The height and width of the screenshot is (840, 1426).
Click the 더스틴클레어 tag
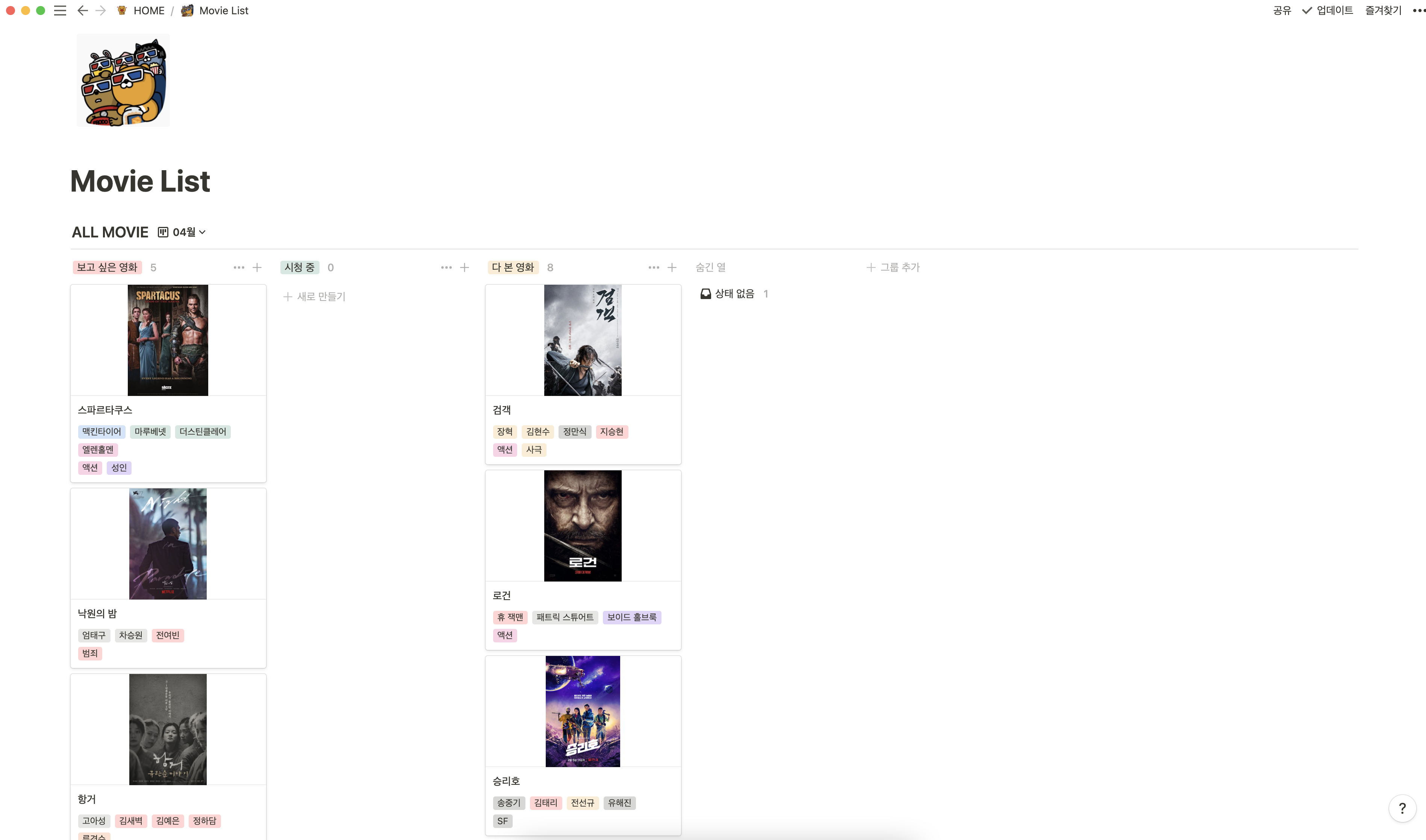[203, 432]
